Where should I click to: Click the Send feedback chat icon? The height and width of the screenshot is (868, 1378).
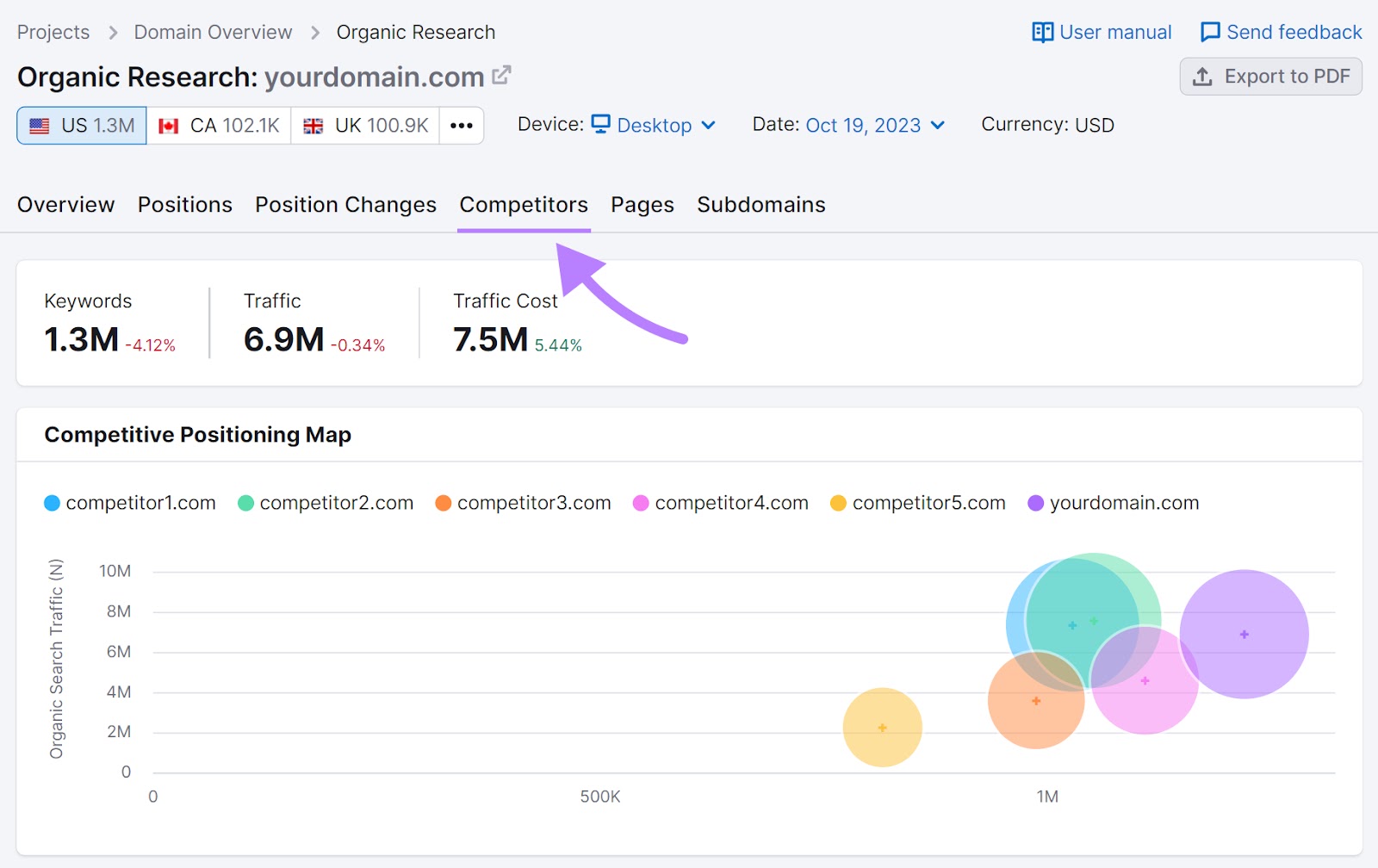[1210, 33]
